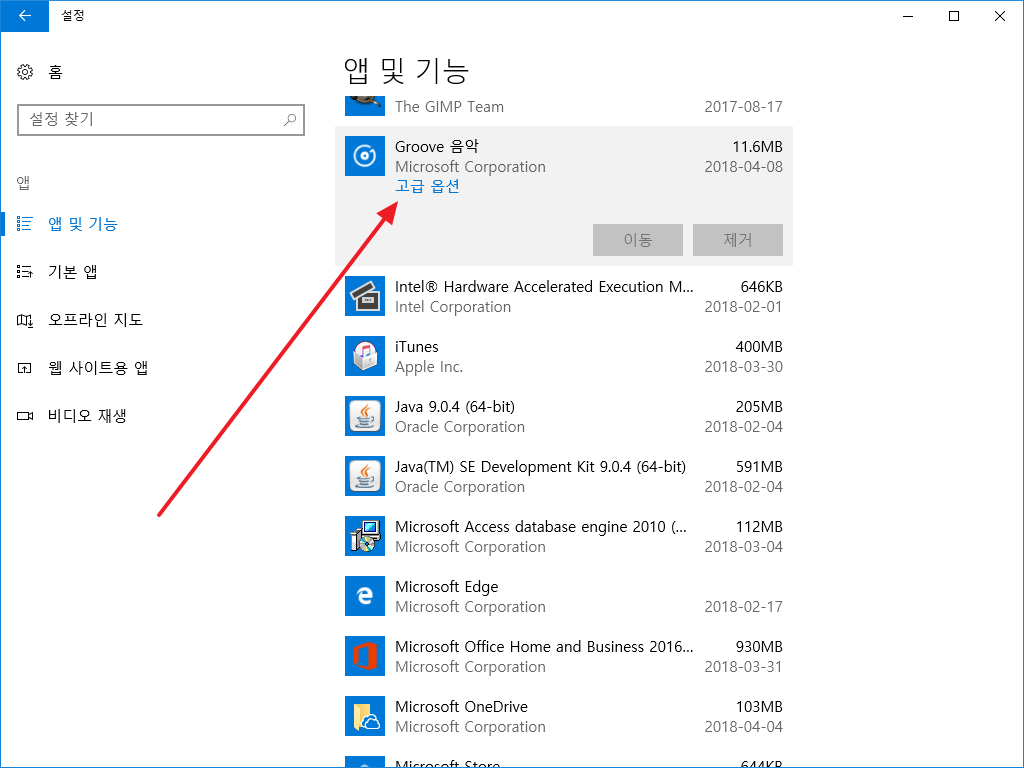
Task: Open the 앱 및 기능 section
Action: [83, 224]
